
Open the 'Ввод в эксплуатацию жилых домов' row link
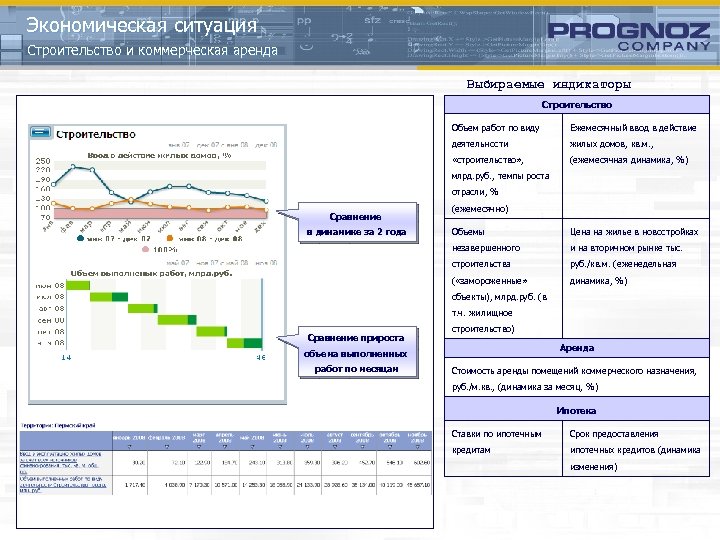60,463
